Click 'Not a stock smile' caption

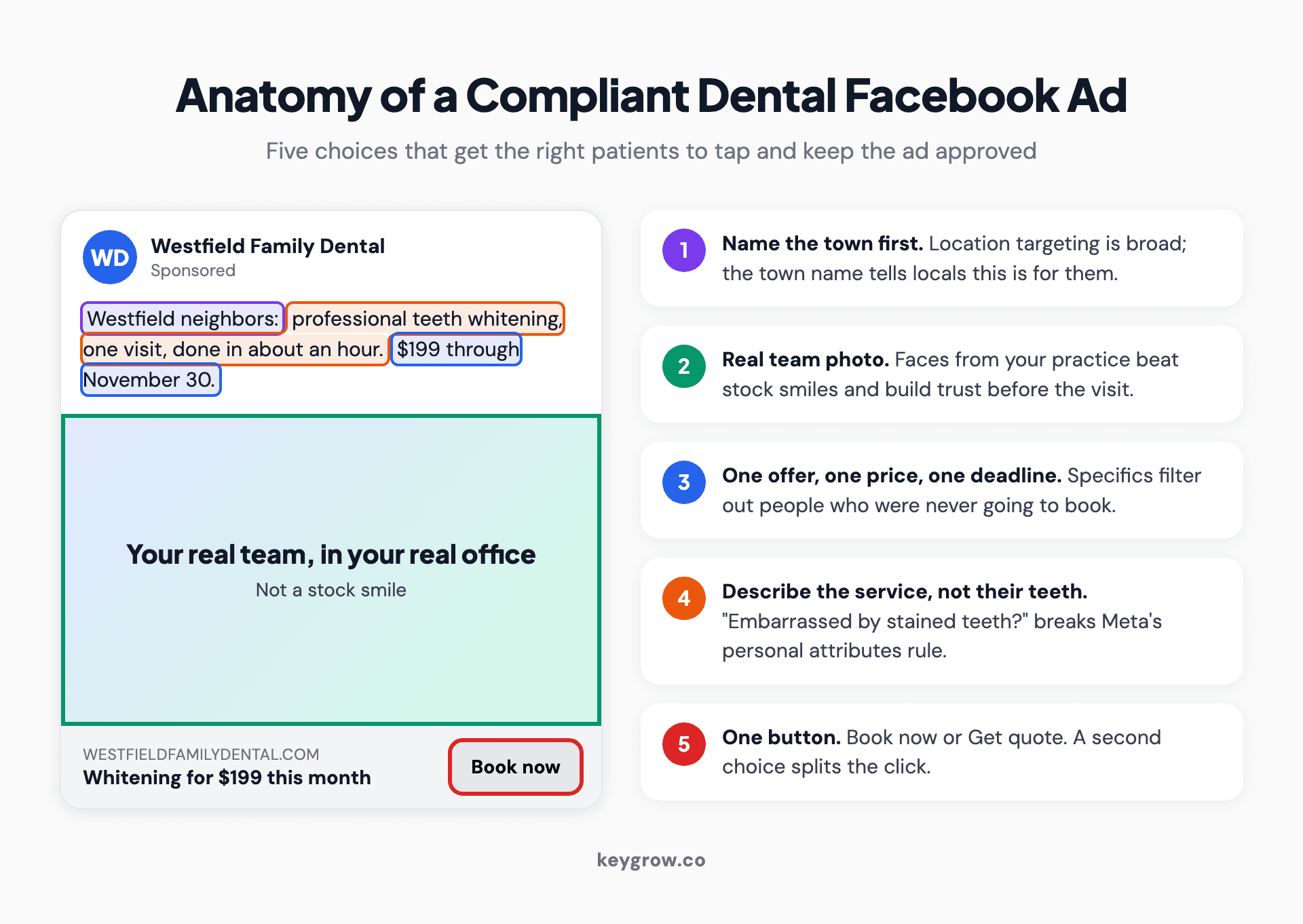(x=331, y=590)
